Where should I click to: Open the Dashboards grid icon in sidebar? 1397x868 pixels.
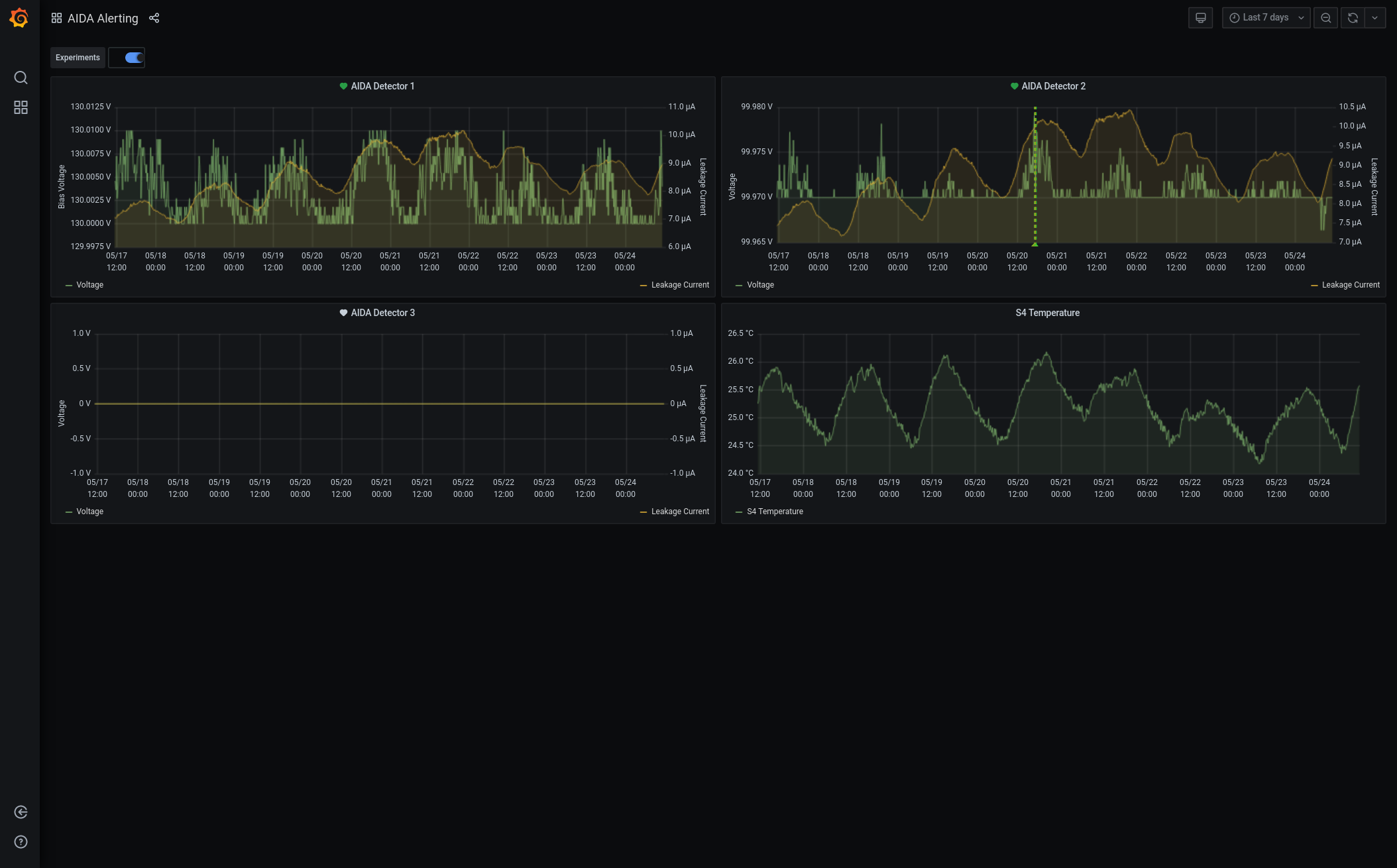click(x=21, y=107)
